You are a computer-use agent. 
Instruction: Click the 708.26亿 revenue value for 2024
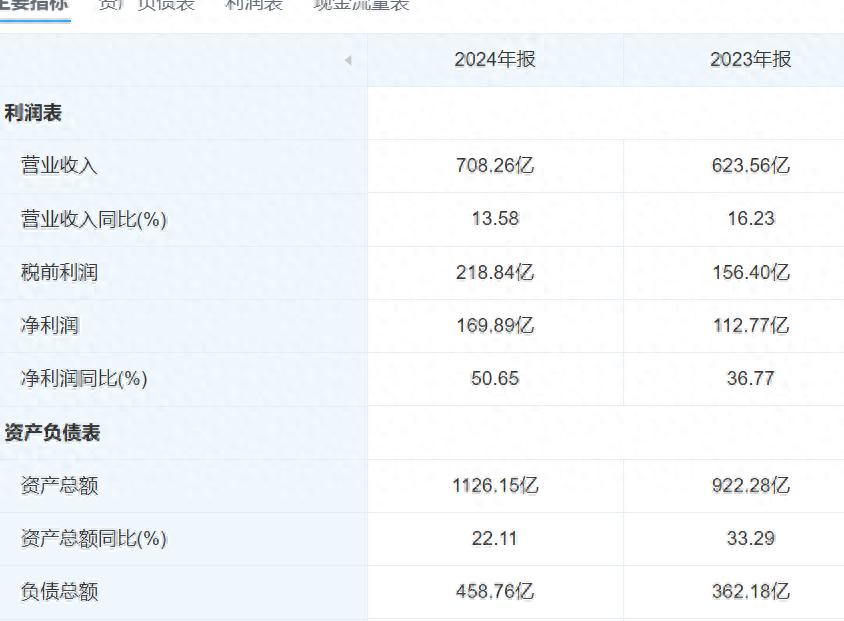[x=495, y=166]
